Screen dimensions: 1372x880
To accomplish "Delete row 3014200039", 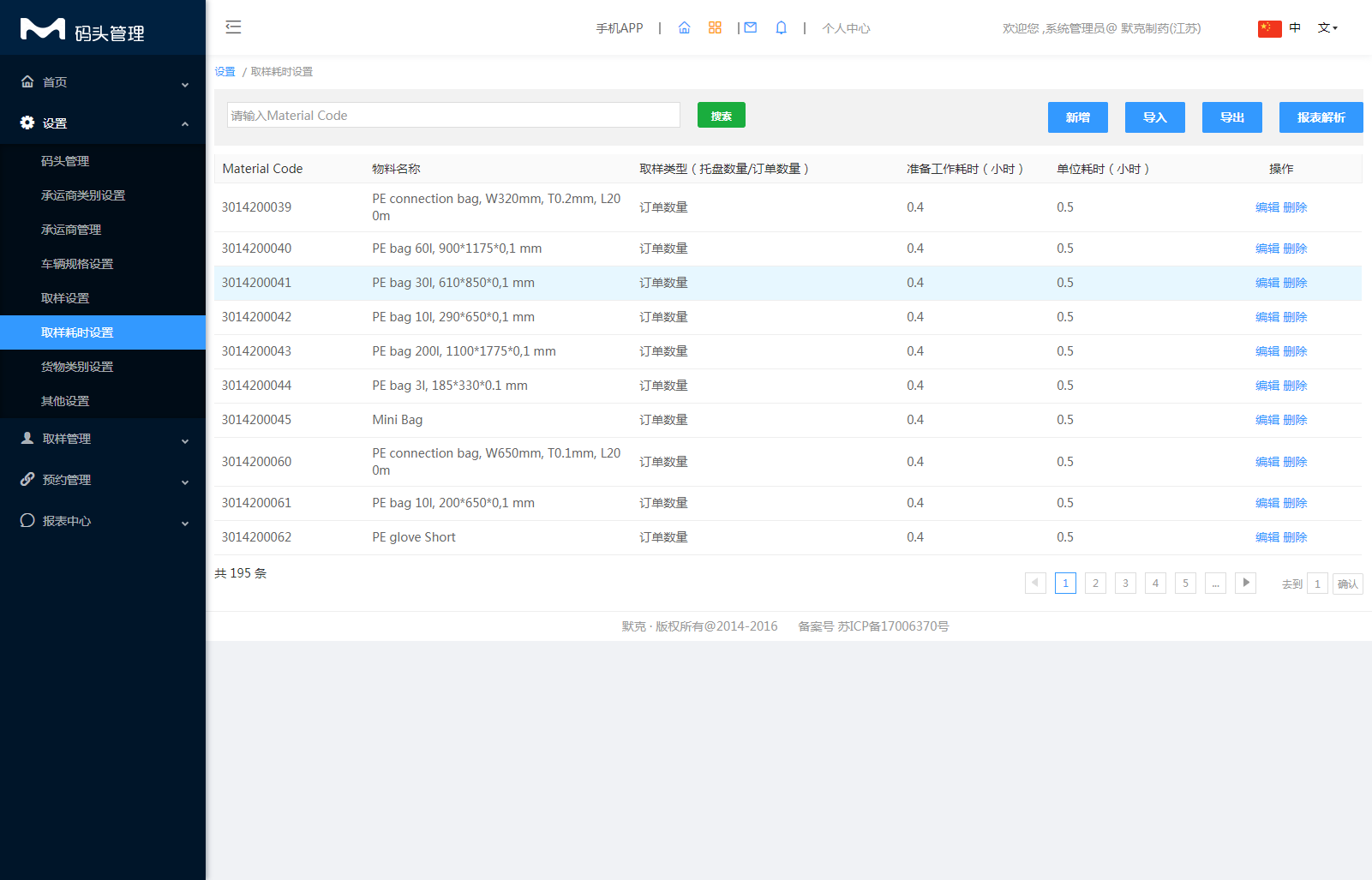I will (1295, 207).
